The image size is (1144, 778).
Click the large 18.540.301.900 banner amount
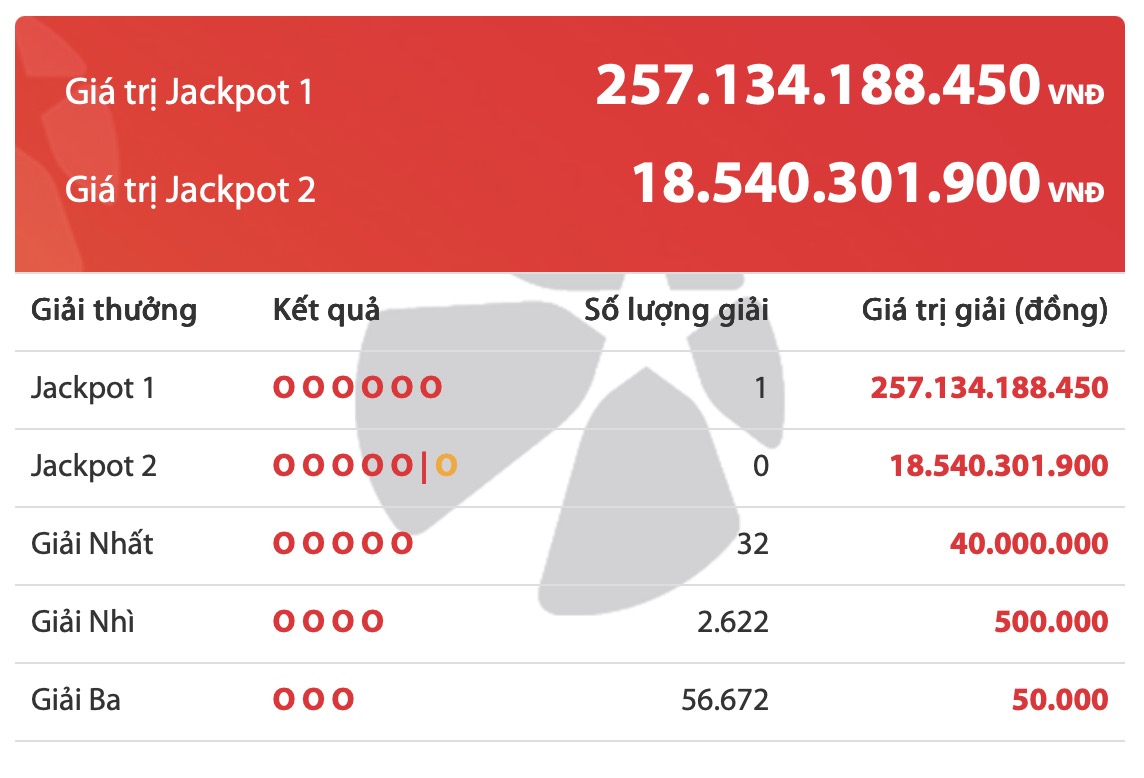click(836, 184)
